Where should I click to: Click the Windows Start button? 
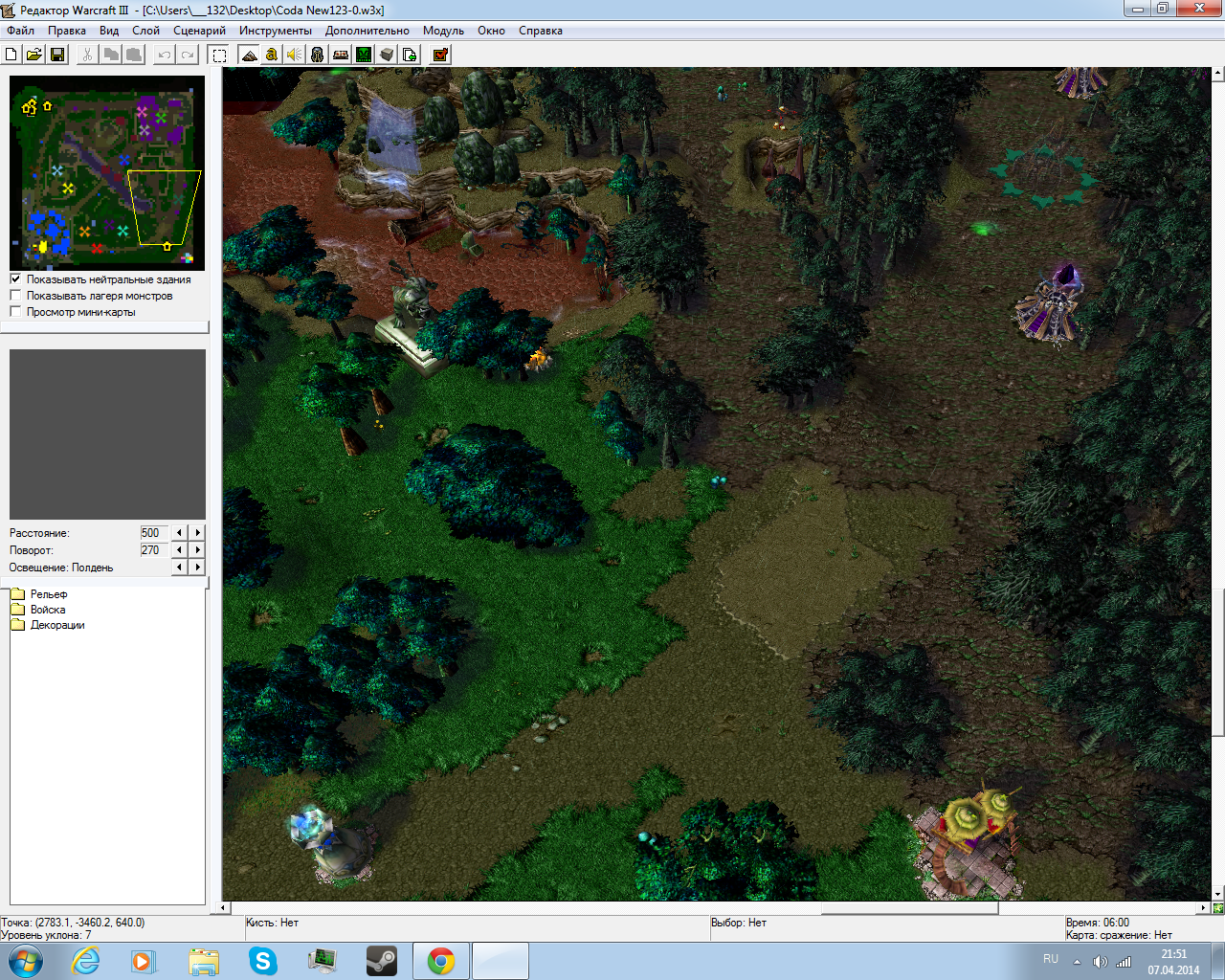tap(26, 961)
